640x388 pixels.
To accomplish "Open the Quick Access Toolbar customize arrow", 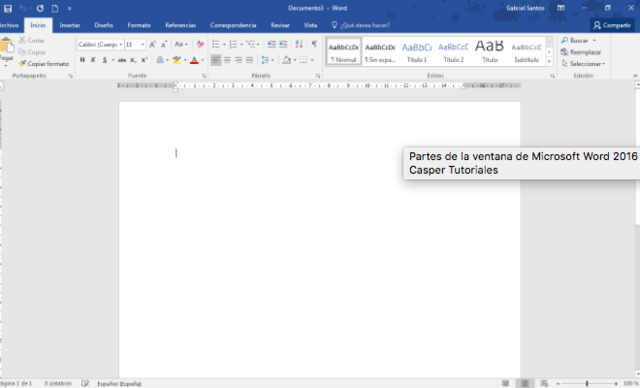I will click(69, 8).
